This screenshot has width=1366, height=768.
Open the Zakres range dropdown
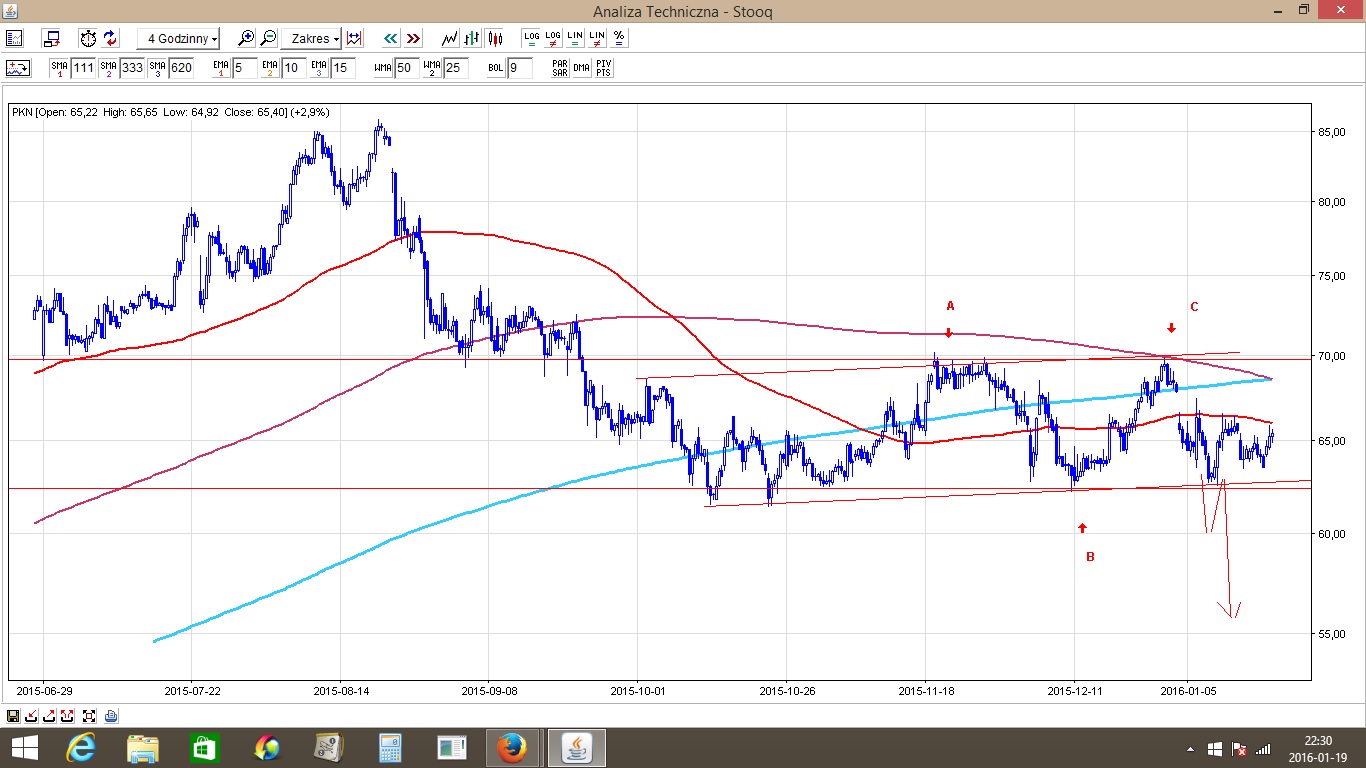point(311,38)
